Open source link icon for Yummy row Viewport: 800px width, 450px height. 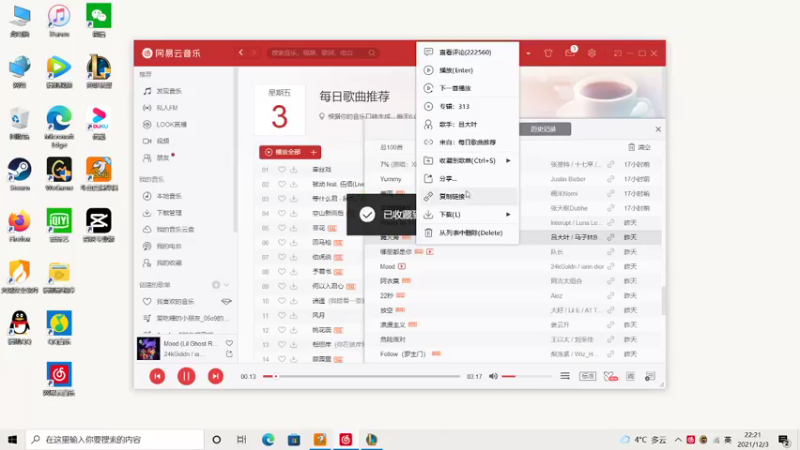610,179
